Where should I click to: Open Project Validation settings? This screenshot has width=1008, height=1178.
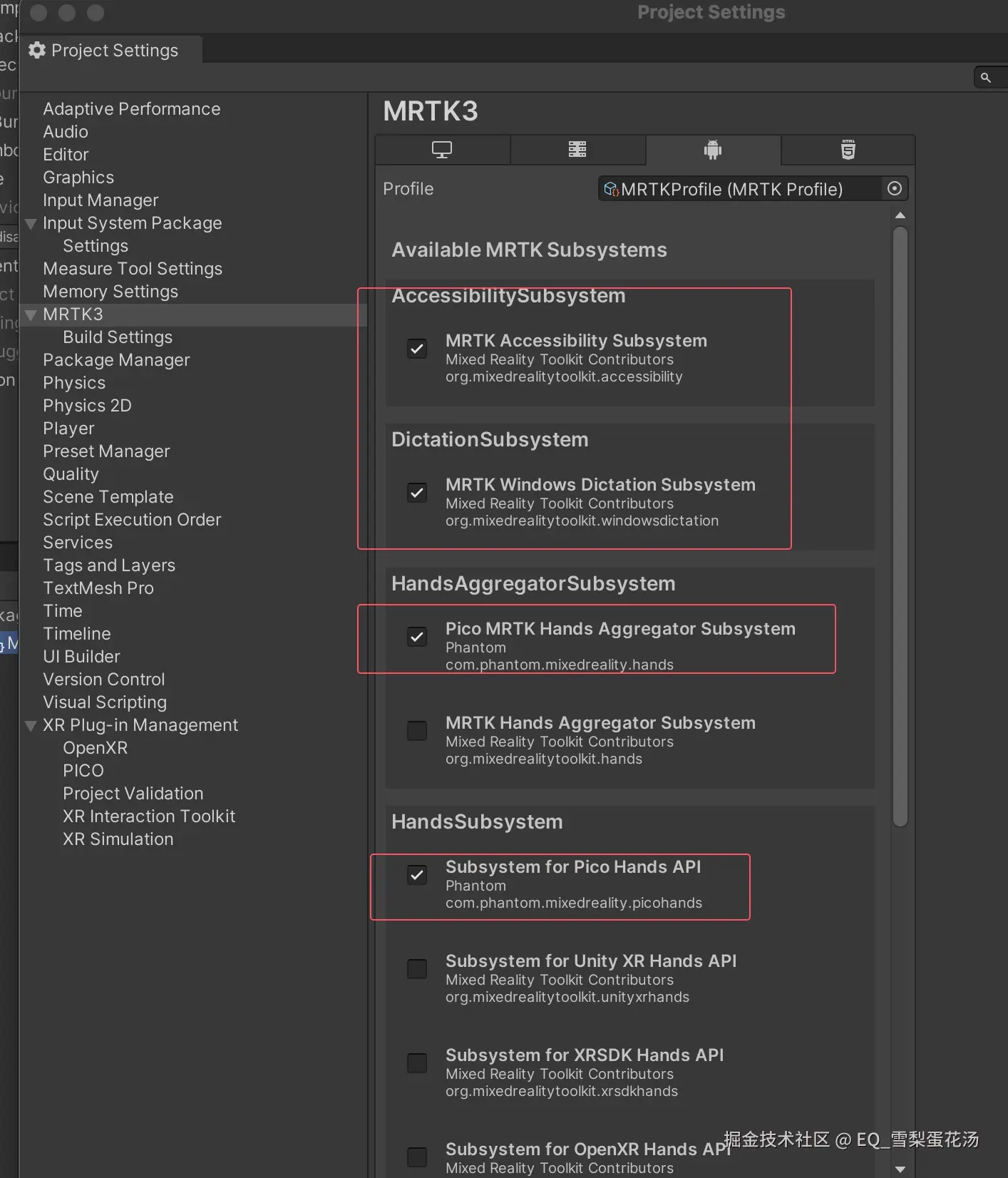tap(133, 794)
